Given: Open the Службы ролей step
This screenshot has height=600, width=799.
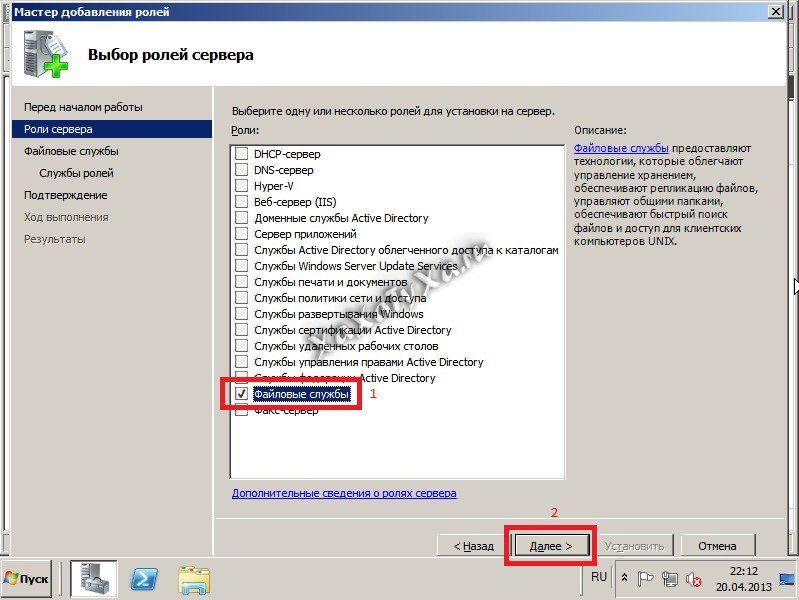Looking at the screenshot, I should tap(76, 173).
